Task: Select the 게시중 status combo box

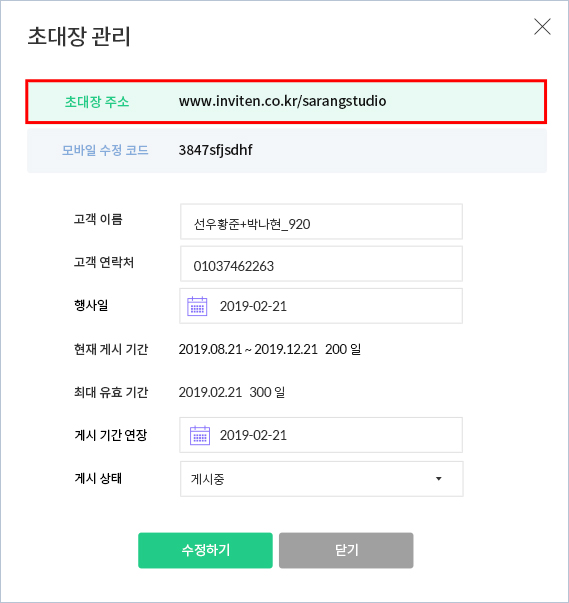Action: click(x=321, y=479)
